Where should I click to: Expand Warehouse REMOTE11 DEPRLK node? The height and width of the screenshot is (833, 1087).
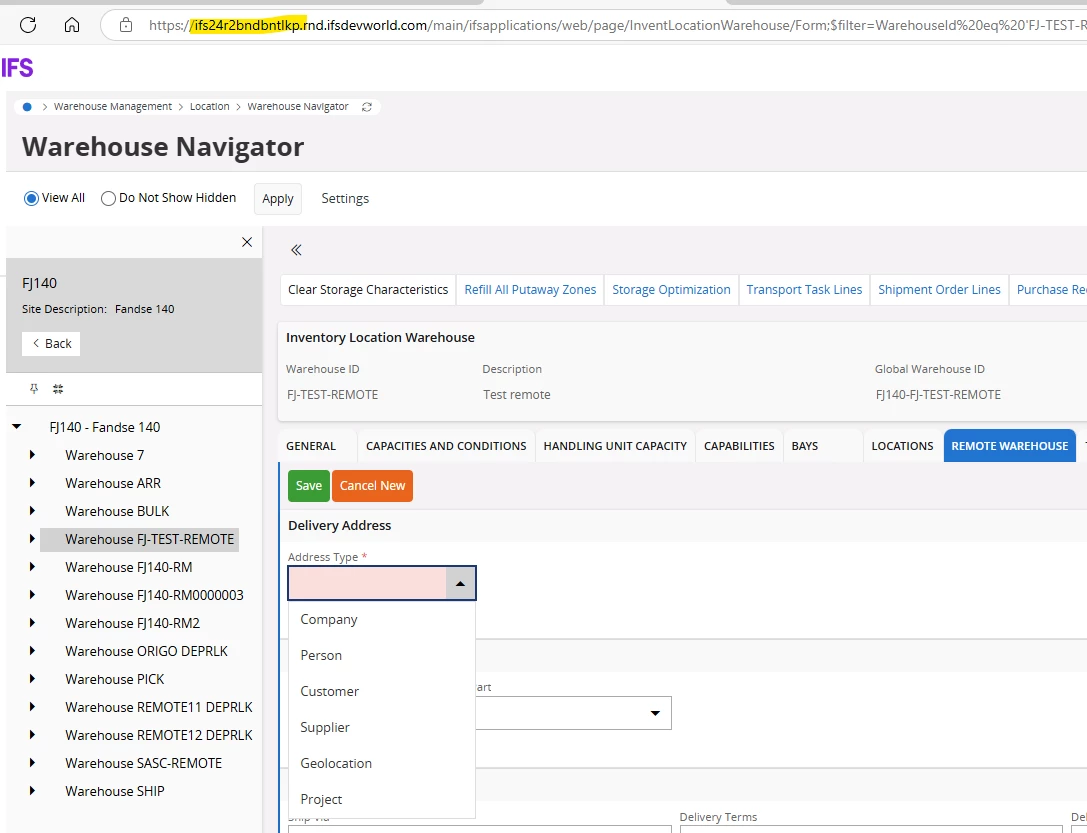tap(33, 707)
